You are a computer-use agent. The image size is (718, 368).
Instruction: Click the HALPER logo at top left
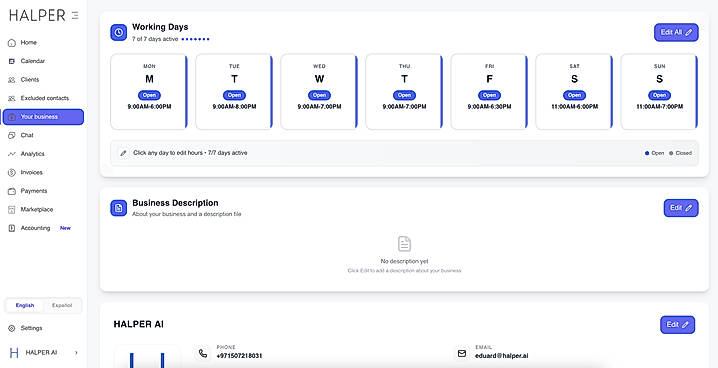click(37, 16)
